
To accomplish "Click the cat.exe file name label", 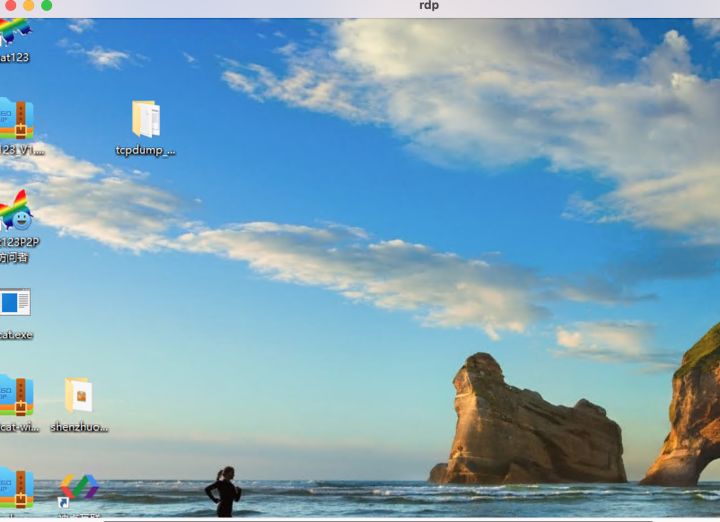I will point(16,335).
